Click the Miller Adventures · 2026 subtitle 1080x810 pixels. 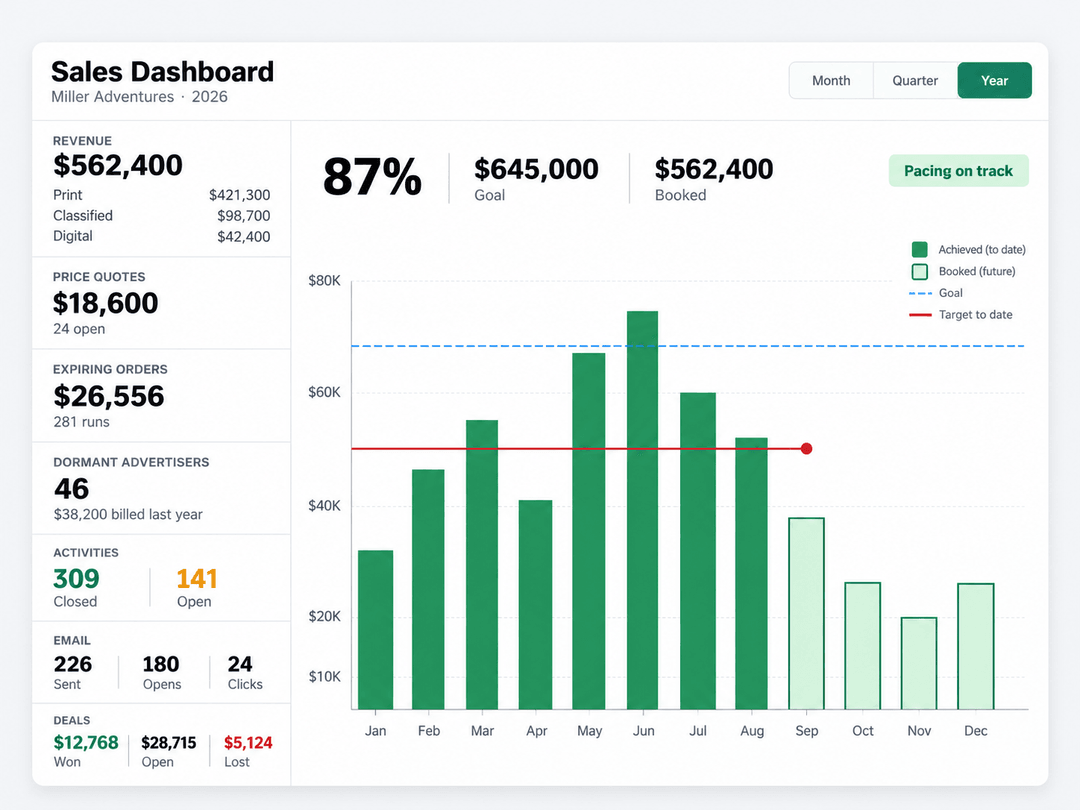pos(139,96)
